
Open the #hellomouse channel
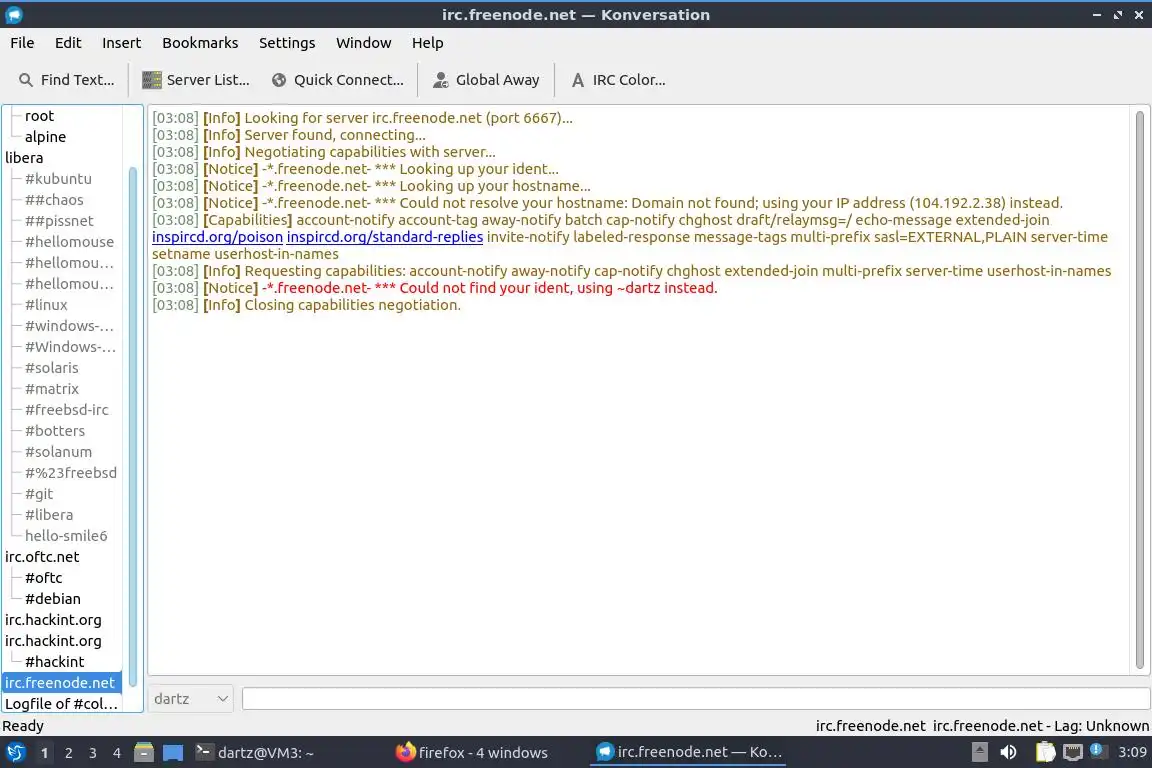point(69,242)
